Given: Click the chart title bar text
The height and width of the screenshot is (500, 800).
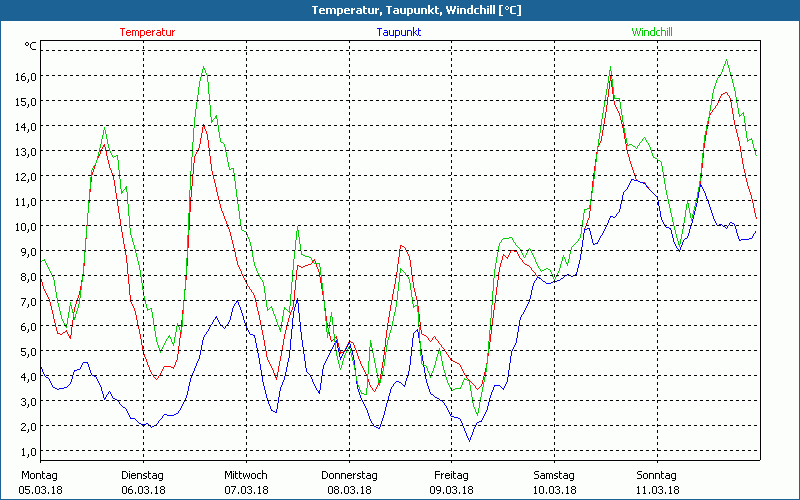Looking at the screenshot, I should tap(402, 10).
